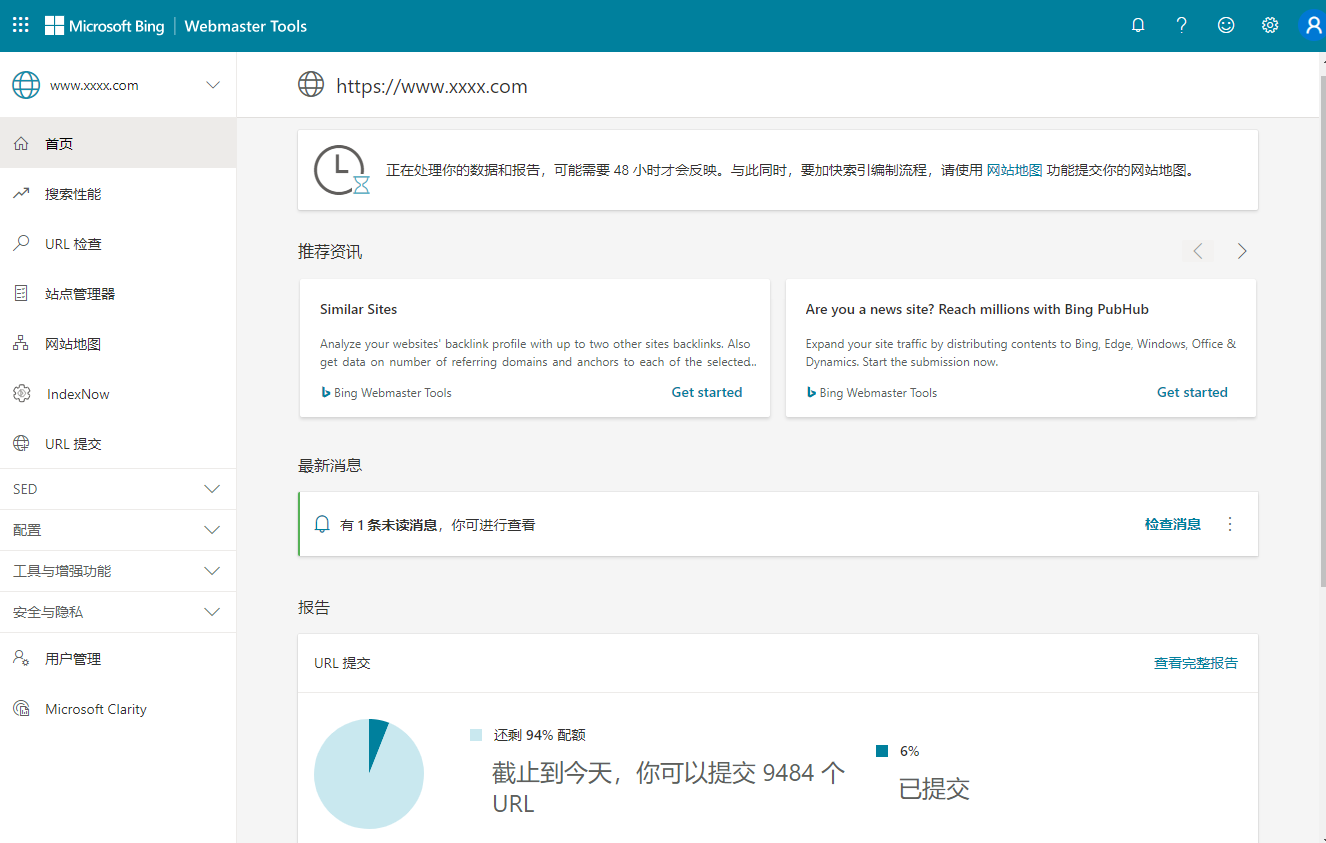Screen dimensions: 1326x843
Task: Click the 检查消息 link
Action: (1172, 524)
